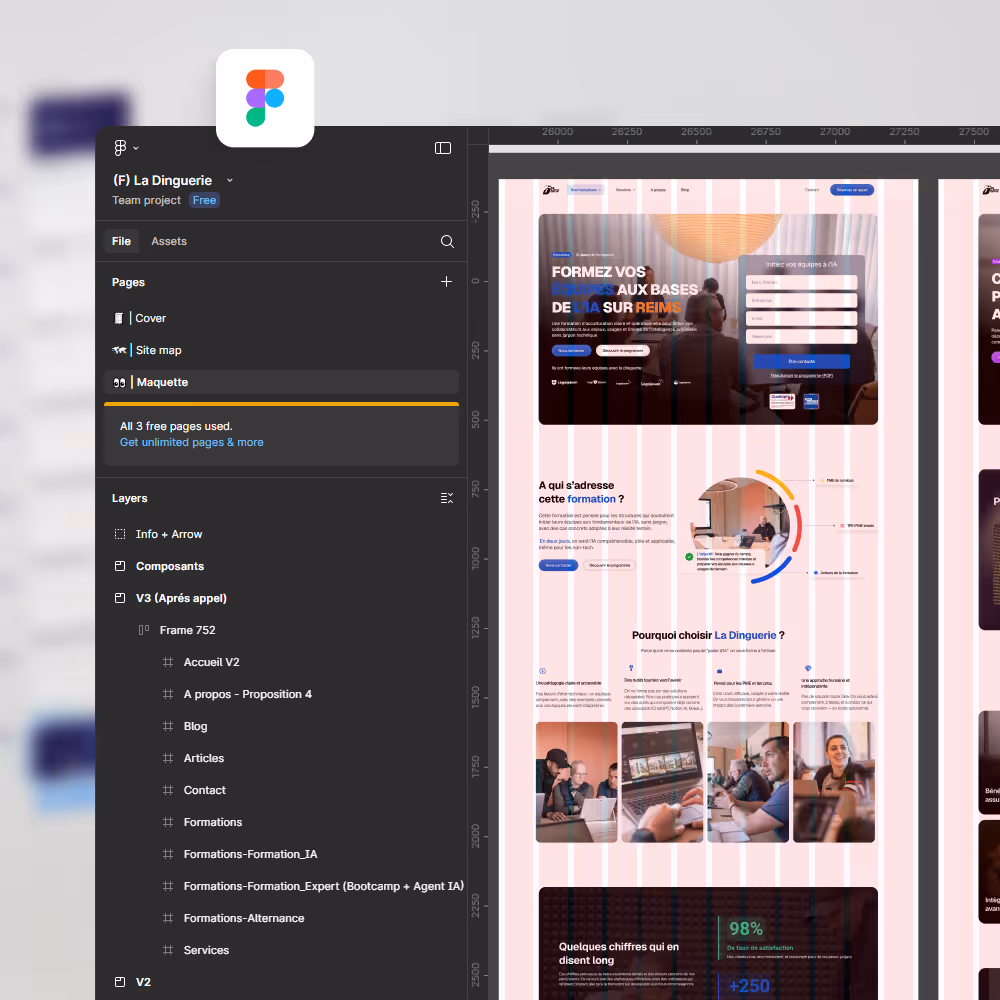
Task: Toggle the sidebar minimize UI icon
Action: point(443,148)
